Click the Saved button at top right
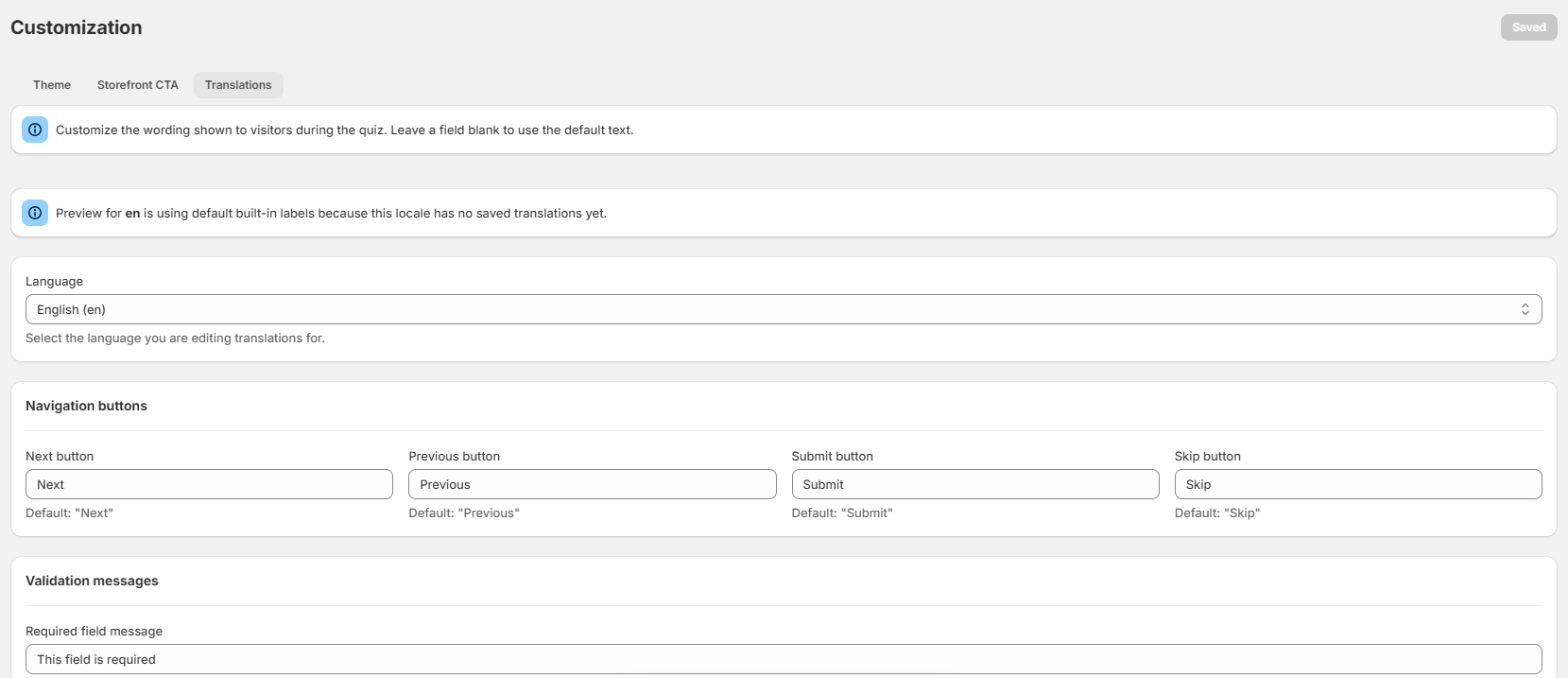Image resolution: width=1568 pixels, height=678 pixels. [1528, 28]
